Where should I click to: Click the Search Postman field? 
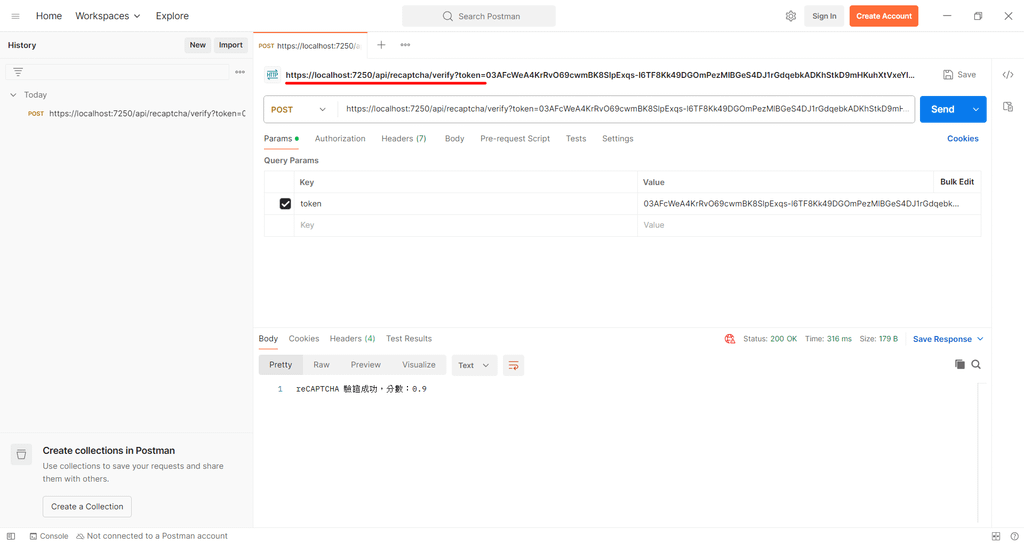[x=479, y=16]
